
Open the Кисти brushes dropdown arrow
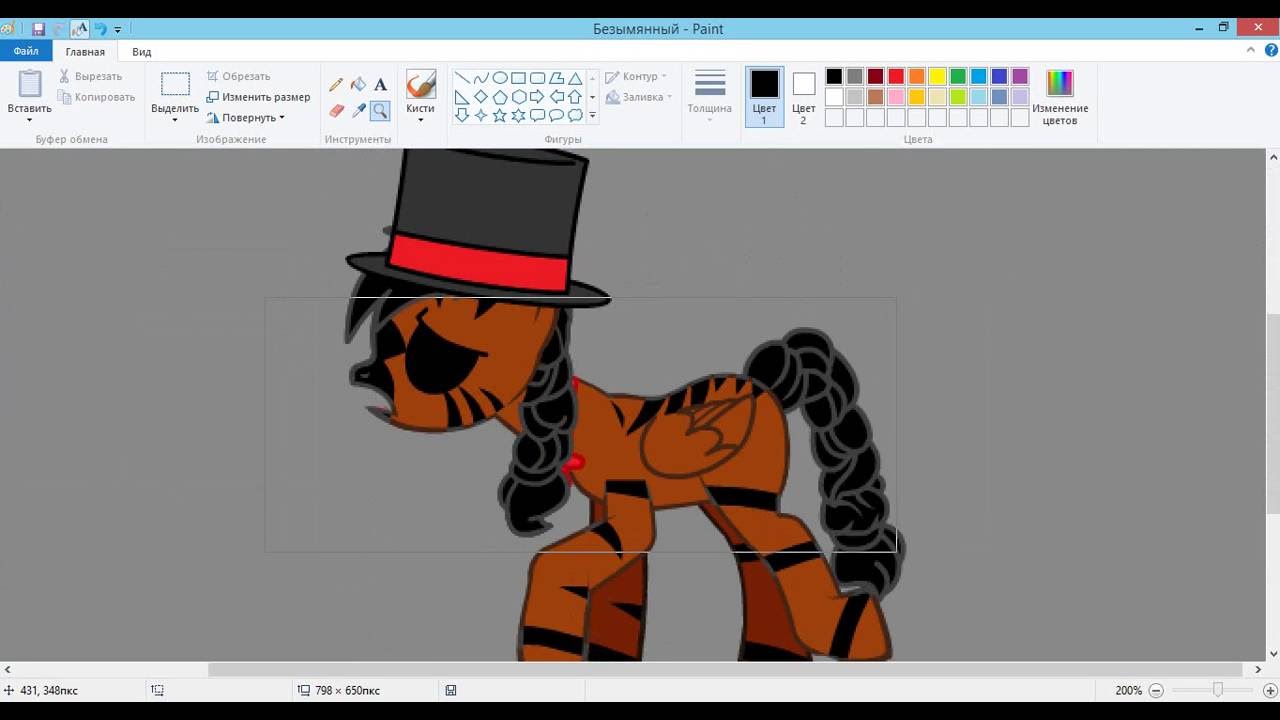pyautogui.click(x=421, y=120)
